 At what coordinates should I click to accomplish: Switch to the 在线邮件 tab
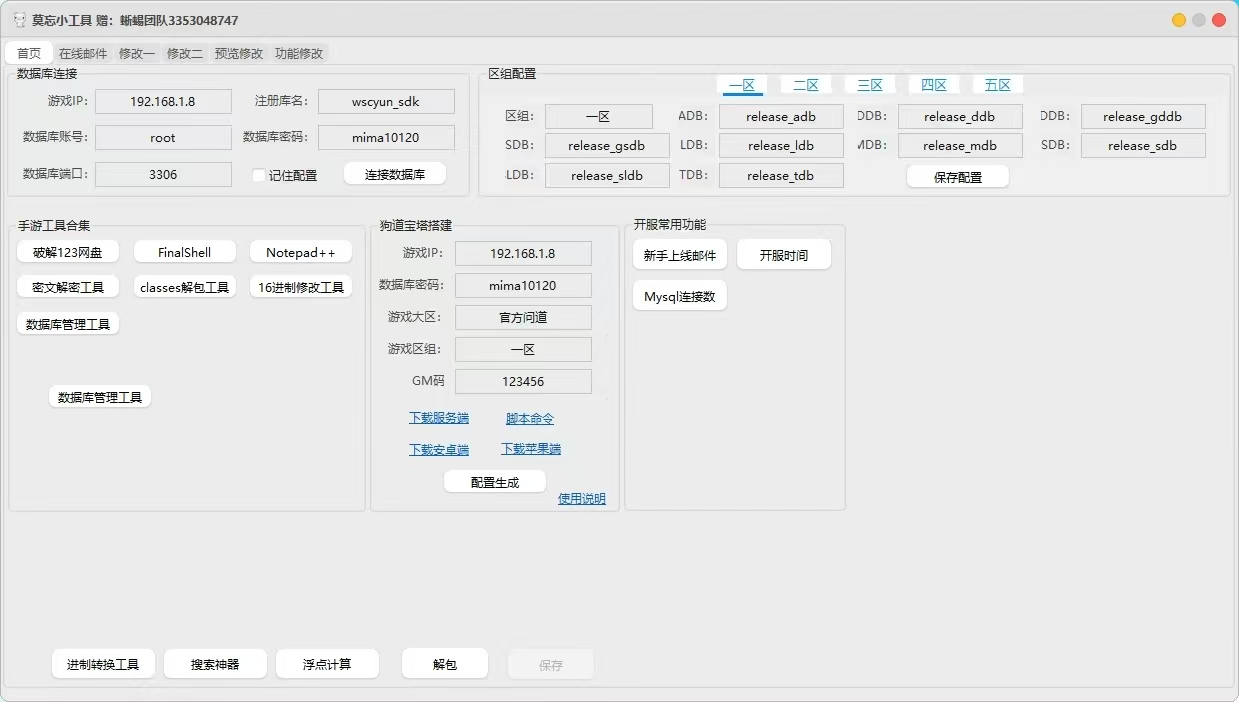[83, 53]
